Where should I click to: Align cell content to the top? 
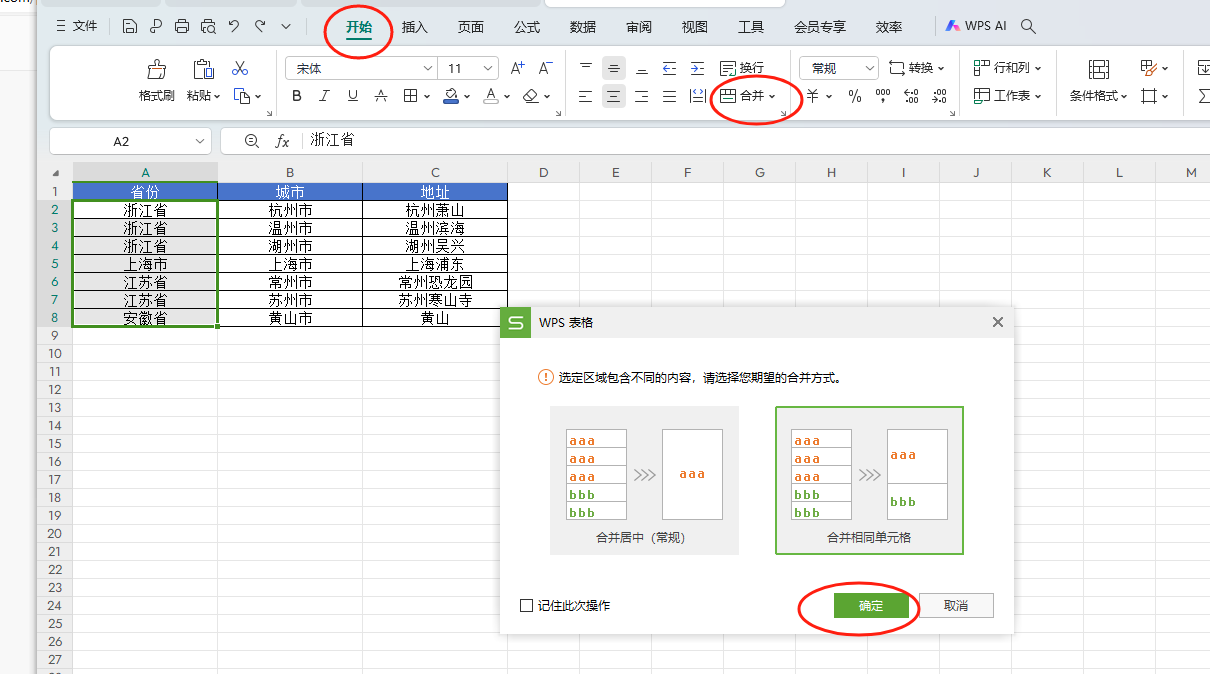click(586, 68)
